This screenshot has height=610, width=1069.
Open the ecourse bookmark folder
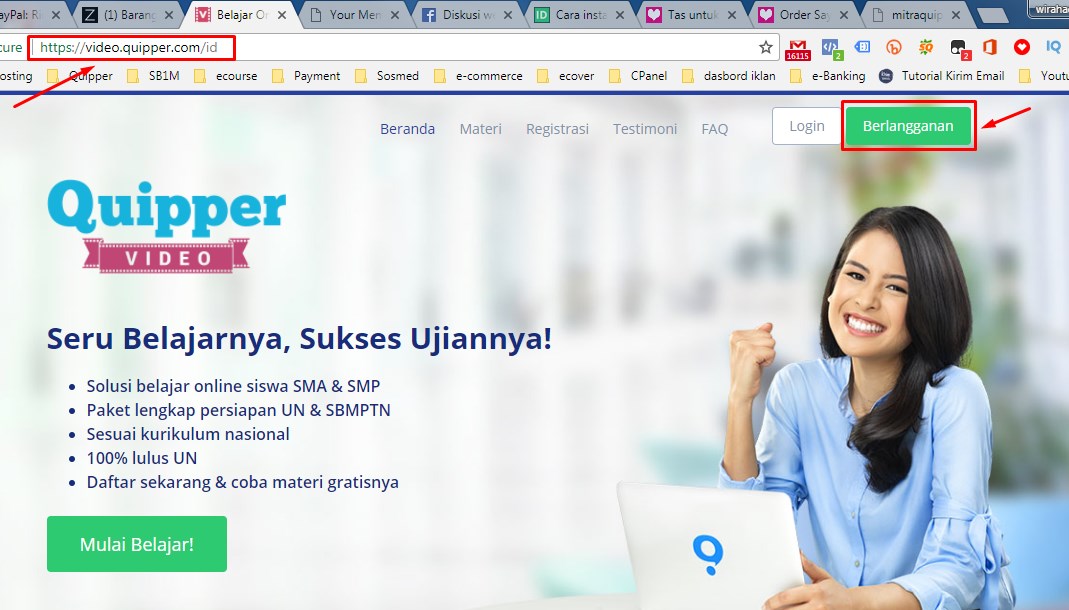[226, 76]
